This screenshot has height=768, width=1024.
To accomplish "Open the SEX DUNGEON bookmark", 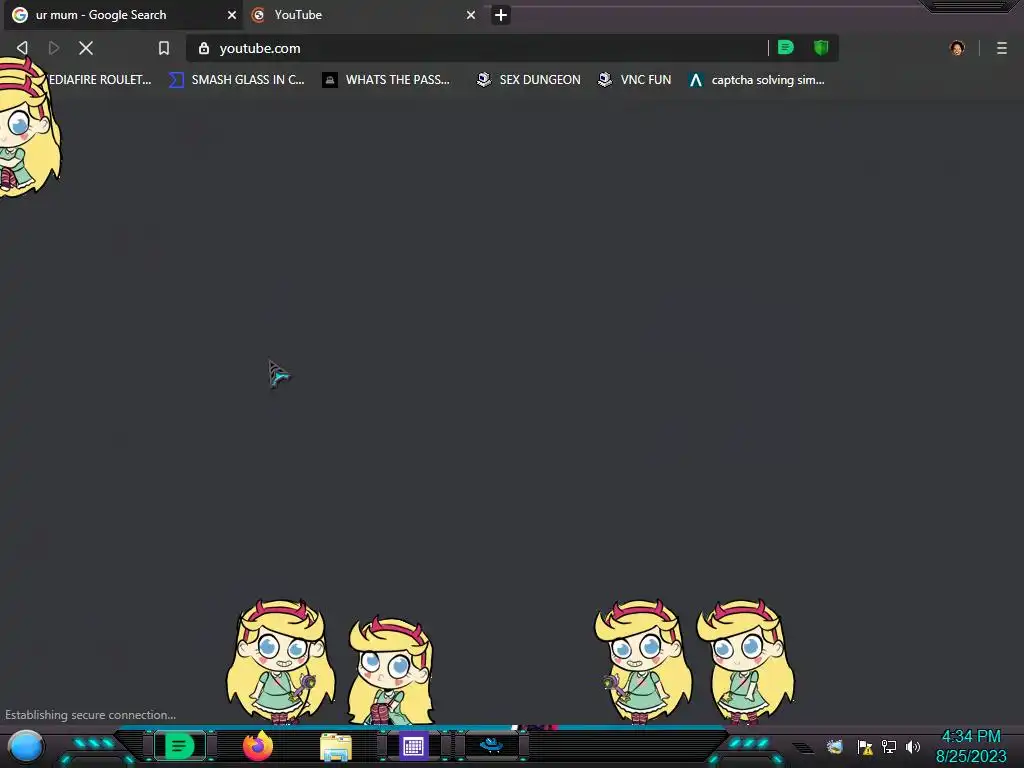I will click(529, 80).
